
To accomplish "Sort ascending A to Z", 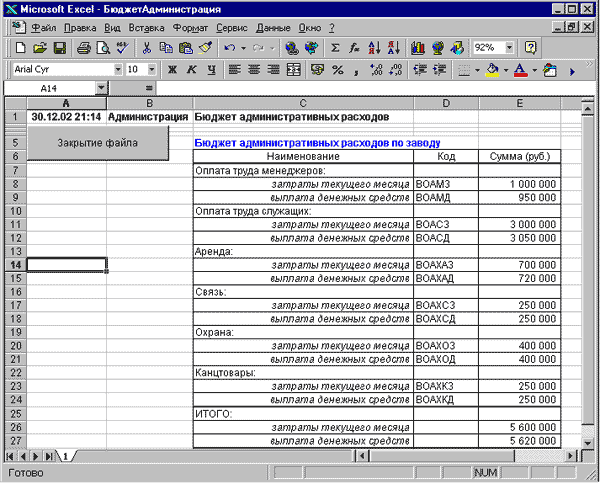I will click(x=374, y=48).
